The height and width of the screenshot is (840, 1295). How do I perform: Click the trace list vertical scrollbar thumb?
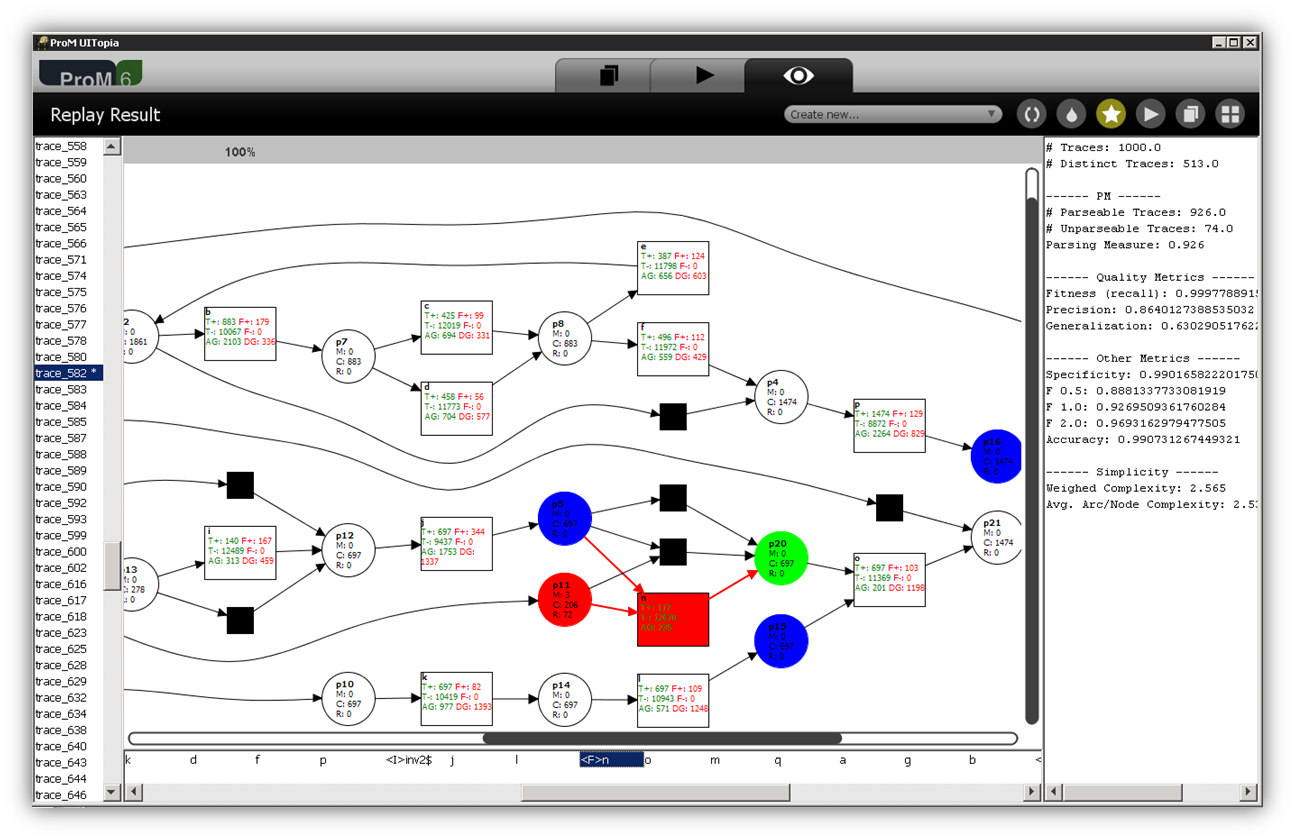tap(112, 566)
